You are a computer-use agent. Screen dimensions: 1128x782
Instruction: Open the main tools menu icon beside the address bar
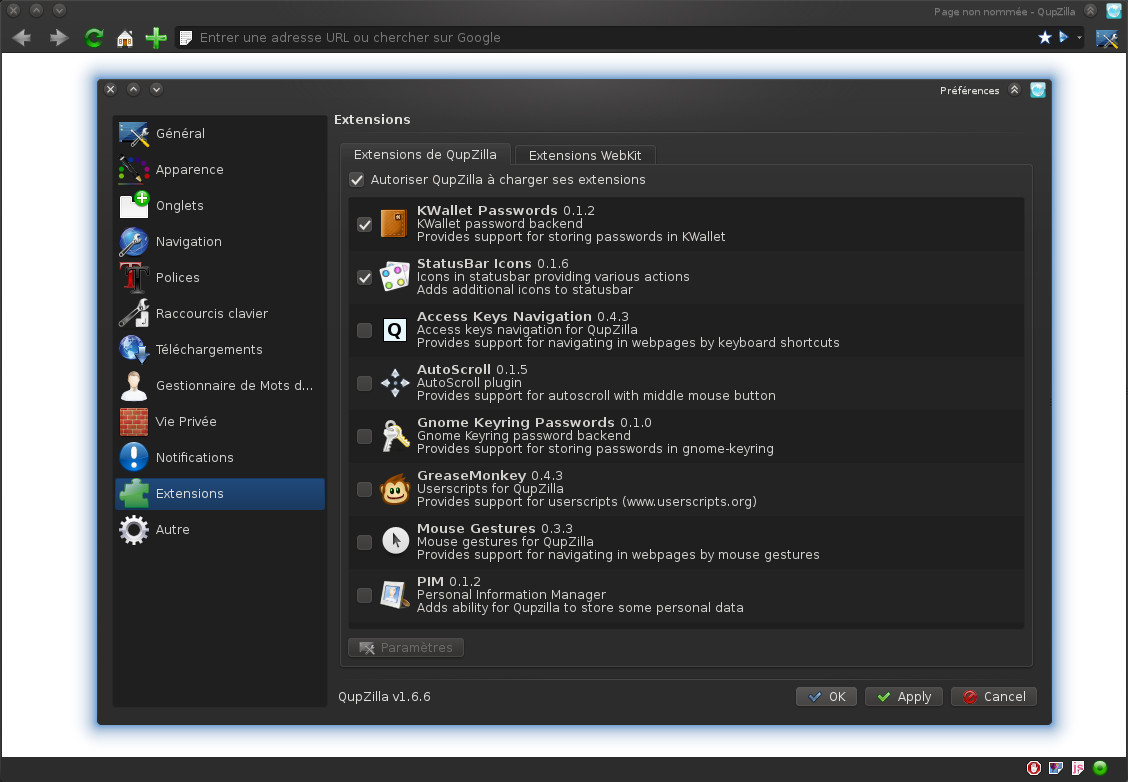click(x=1106, y=38)
